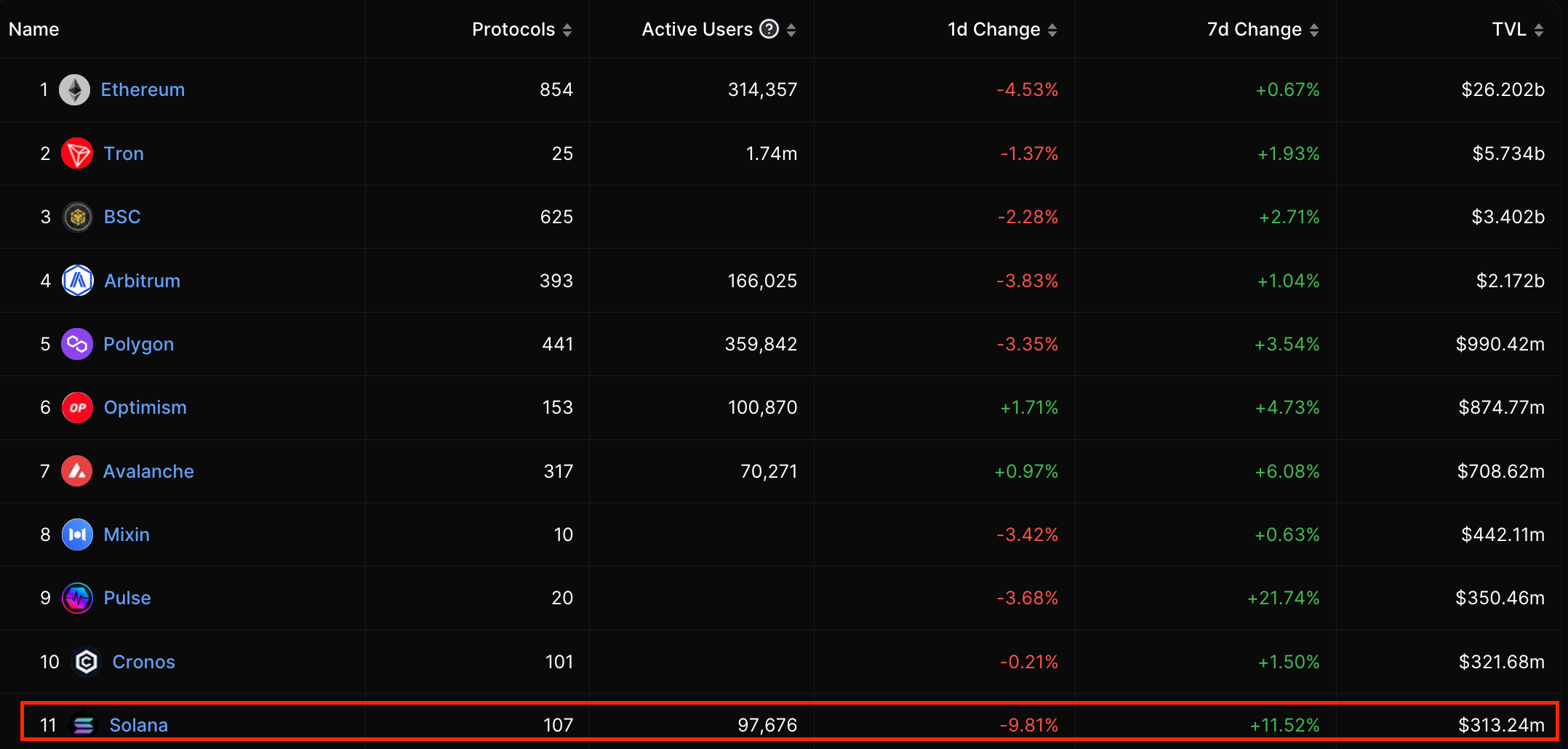Screen dimensions: 1568x749
Task: Select BSC protocols count 625
Action: coord(556,217)
